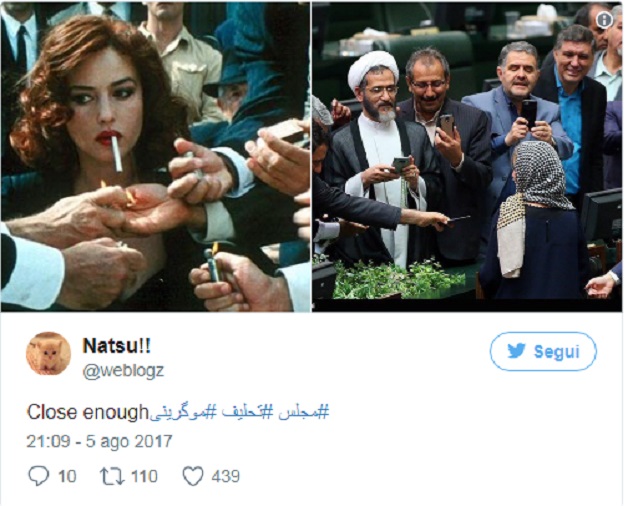The height and width of the screenshot is (506, 628).
Task: Click the retweet arrows icon
Action: coord(112,476)
